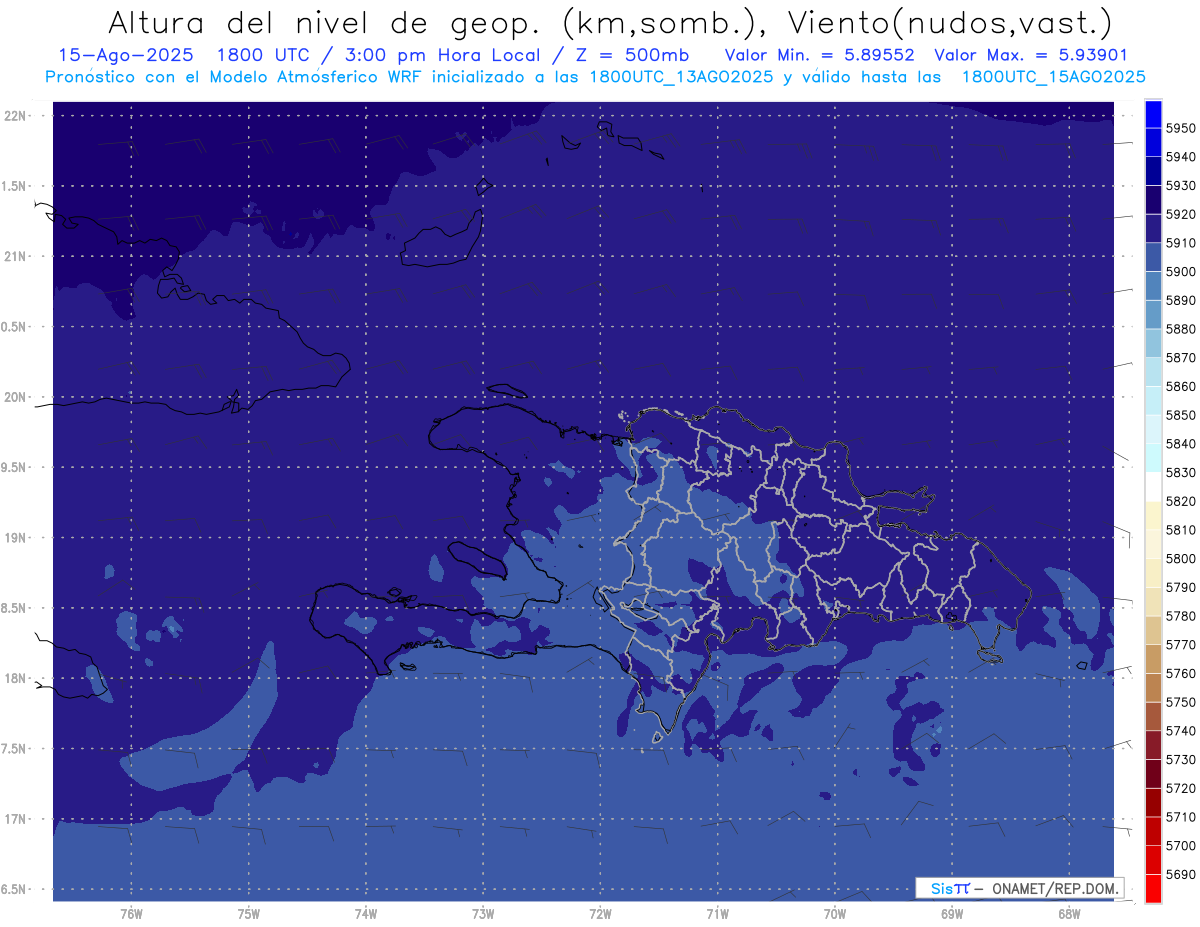Click the 75W longitude label
The width and height of the screenshot is (1200, 927).
point(249,914)
